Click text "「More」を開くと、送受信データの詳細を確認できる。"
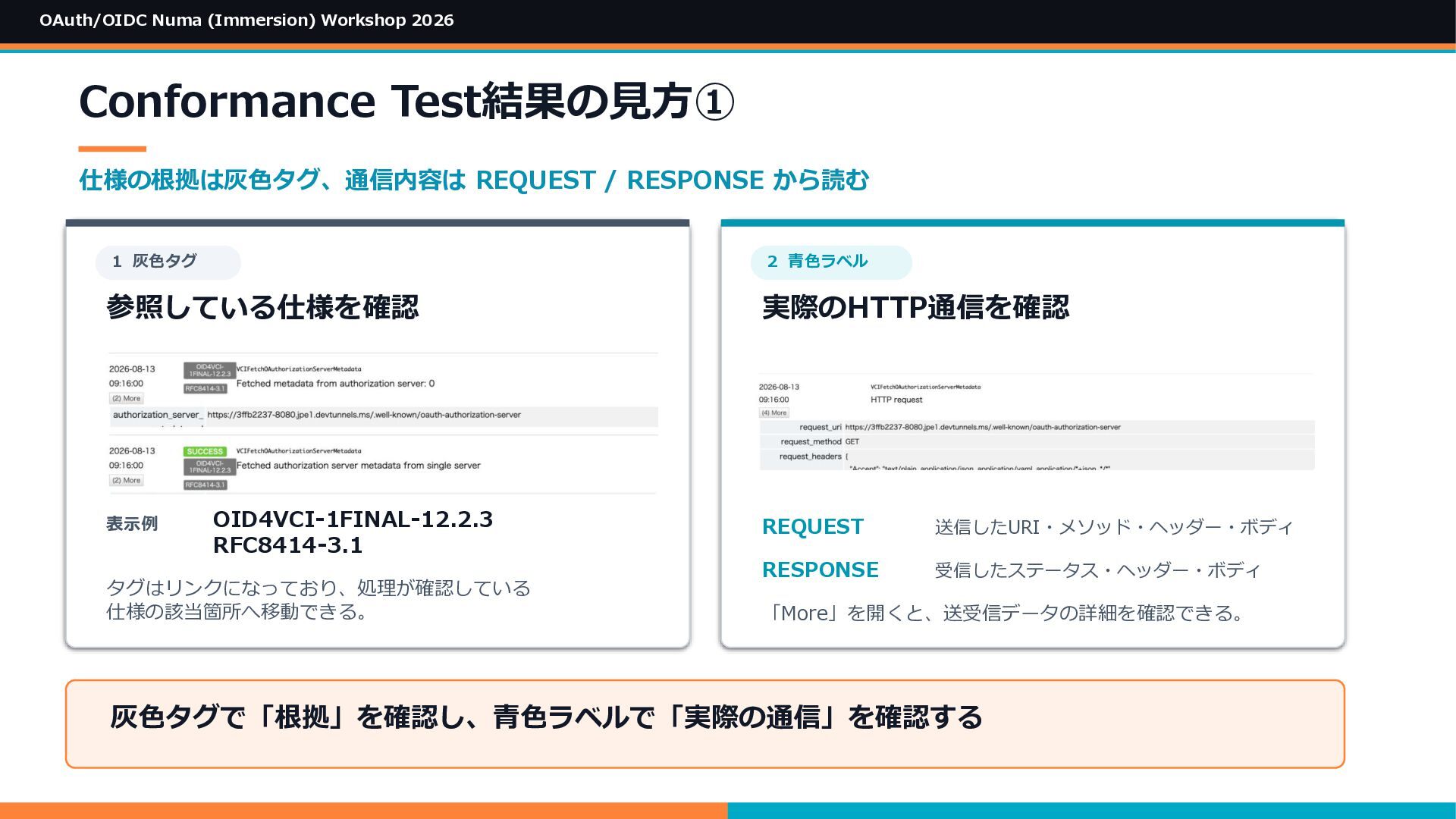This screenshot has width=1456, height=819. [1006, 613]
